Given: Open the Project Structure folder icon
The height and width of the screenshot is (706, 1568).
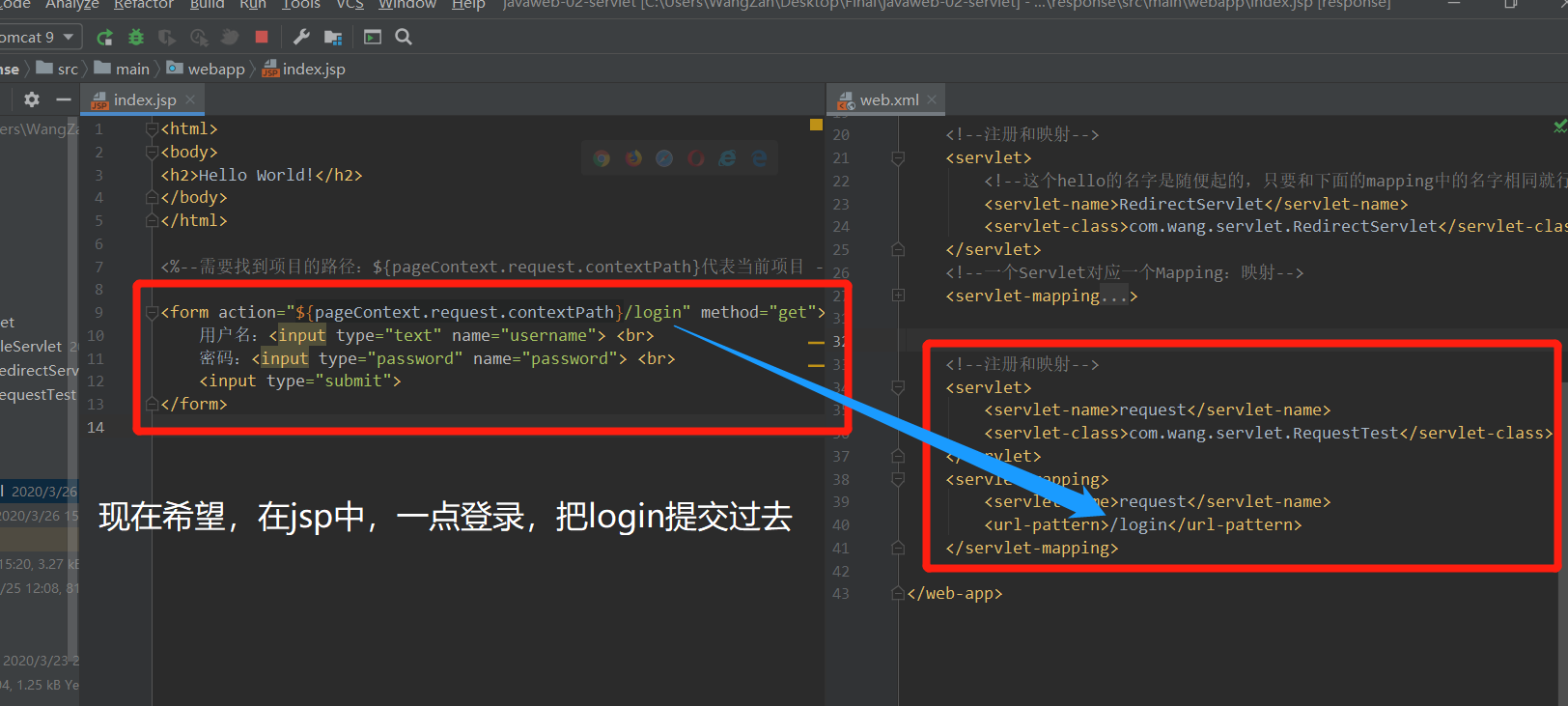Looking at the screenshot, I should (333, 38).
